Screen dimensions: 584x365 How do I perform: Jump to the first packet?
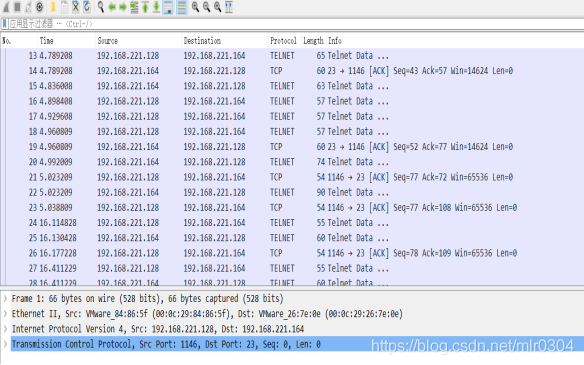point(145,7)
